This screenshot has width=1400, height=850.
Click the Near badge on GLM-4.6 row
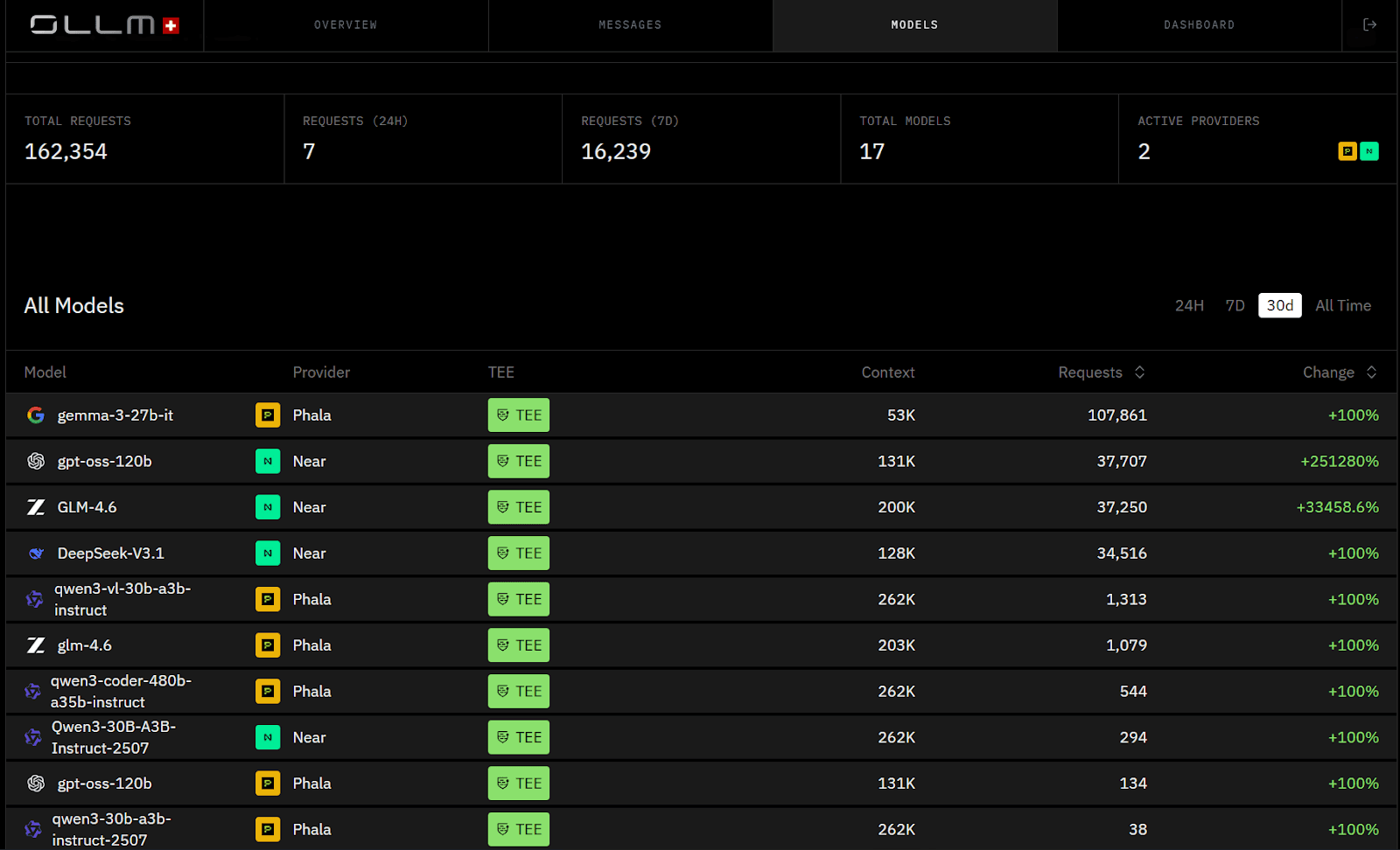(268, 507)
